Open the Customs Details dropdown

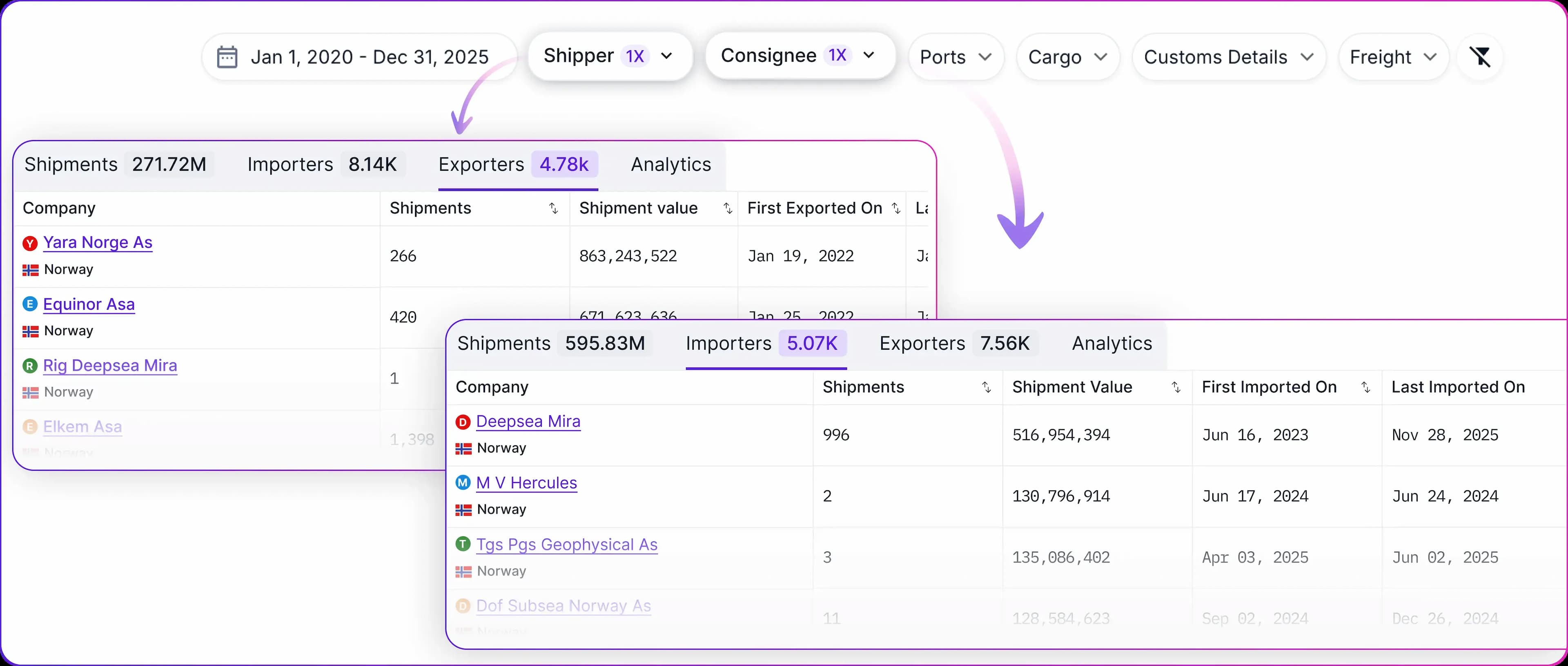(x=1228, y=57)
